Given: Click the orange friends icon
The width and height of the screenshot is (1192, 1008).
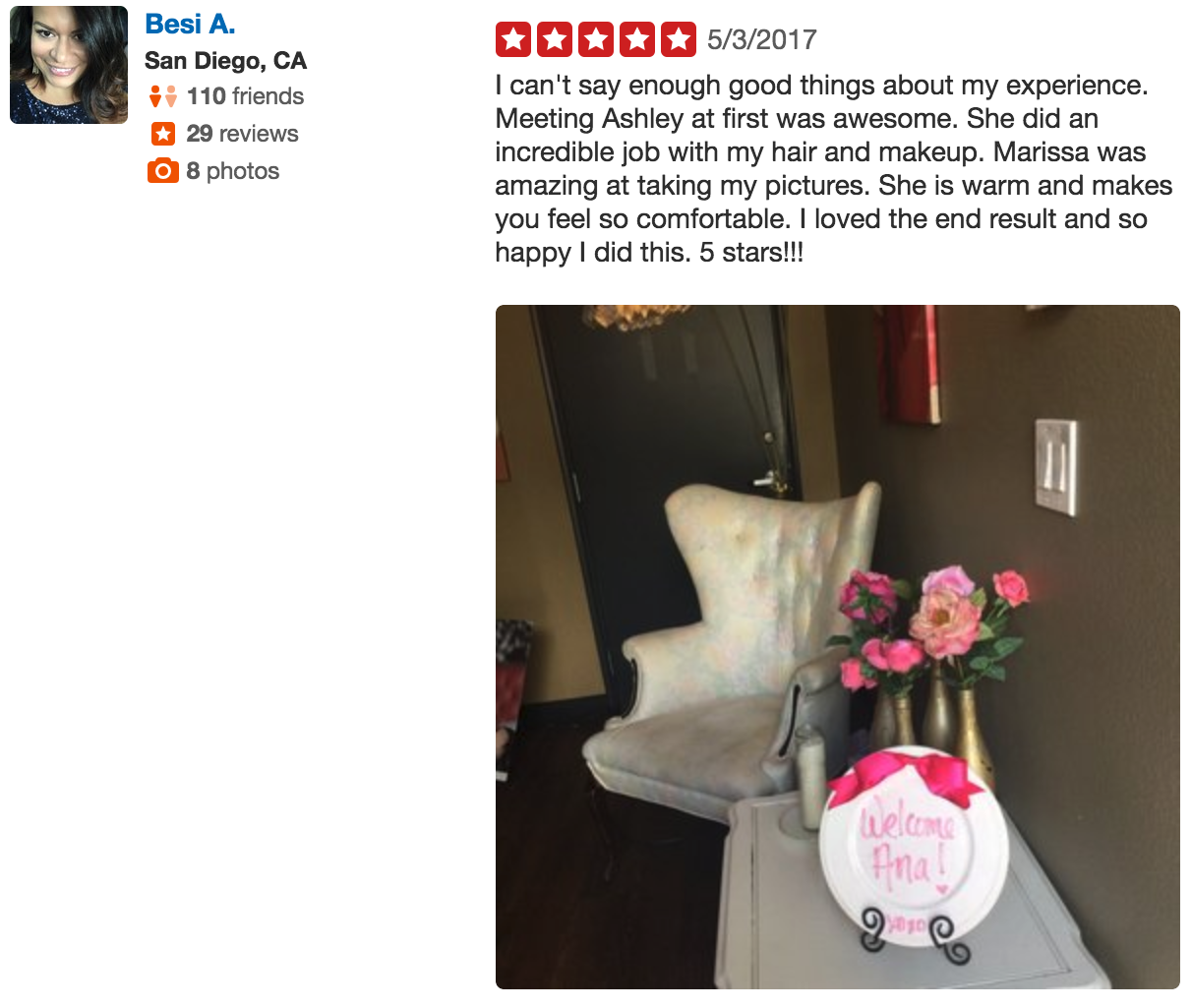Looking at the screenshot, I should coord(163,96).
